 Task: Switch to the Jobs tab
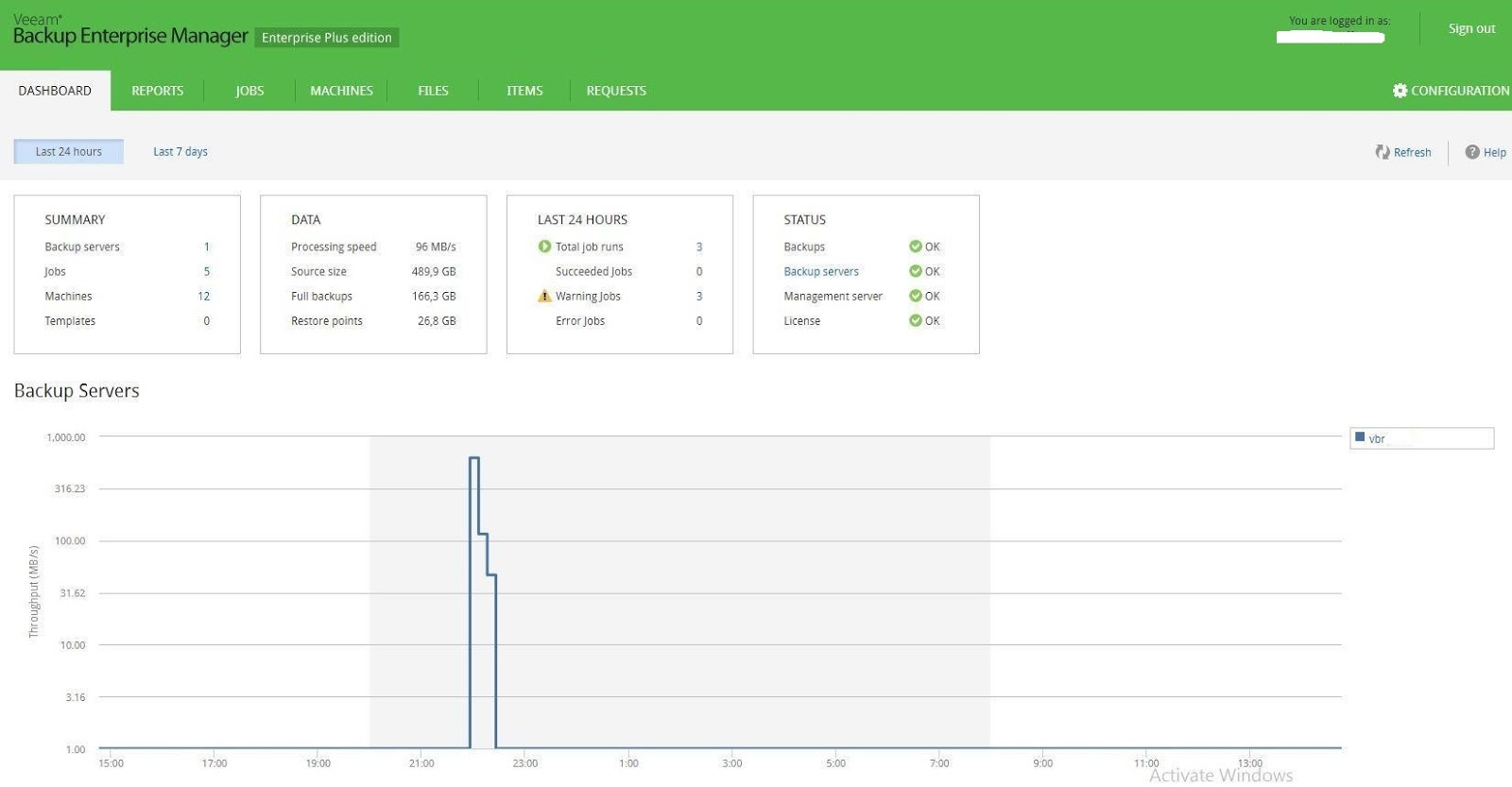tap(249, 91)
